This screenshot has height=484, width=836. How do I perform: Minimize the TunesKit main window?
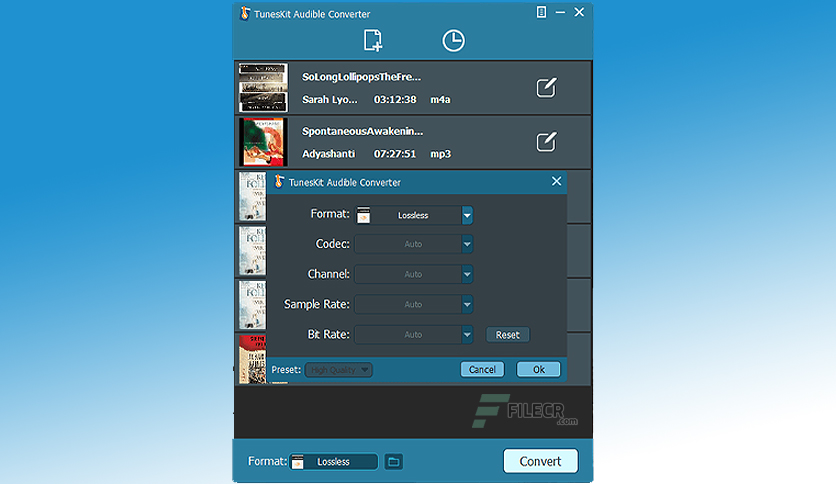[560, 12]
